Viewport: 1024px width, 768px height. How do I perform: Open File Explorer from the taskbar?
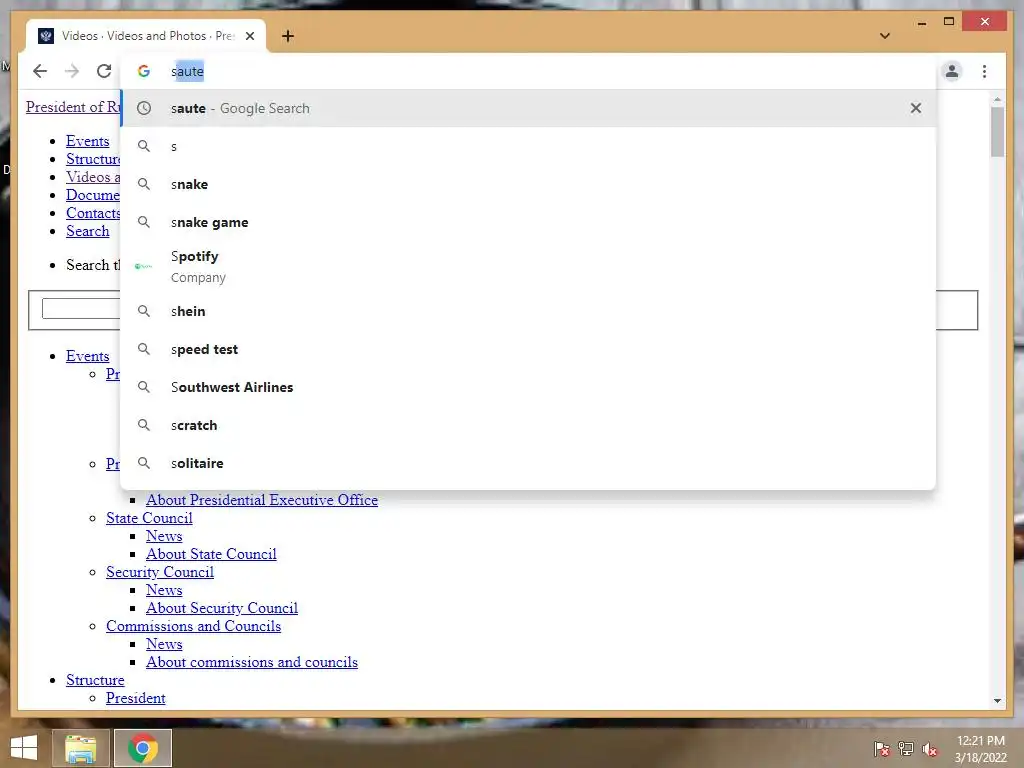(80, 748)
